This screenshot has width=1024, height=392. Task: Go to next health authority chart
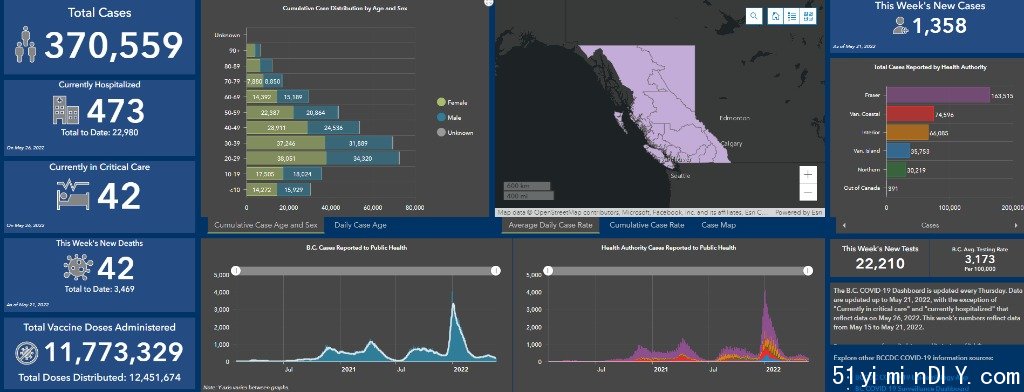1015,225
